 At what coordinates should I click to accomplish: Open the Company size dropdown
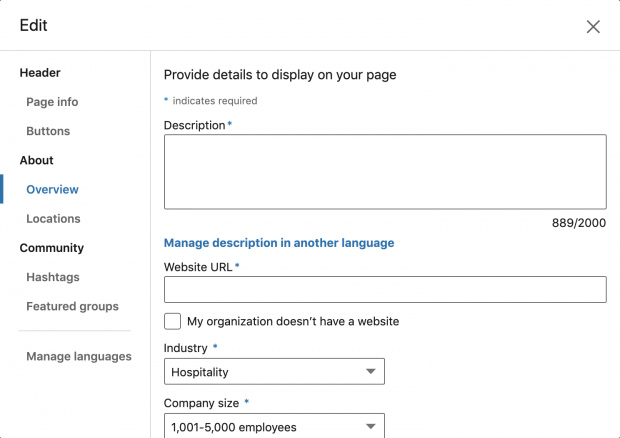[x=273, y=426]
